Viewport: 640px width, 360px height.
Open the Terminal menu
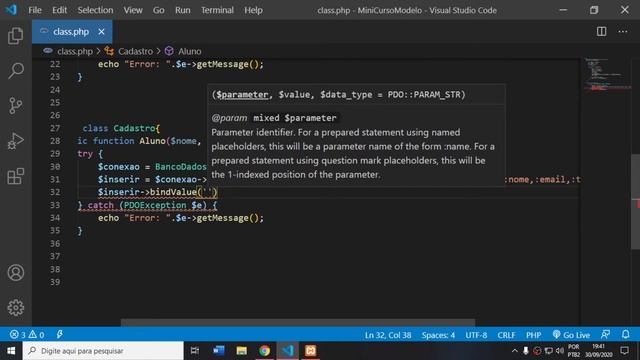point(217,10)
